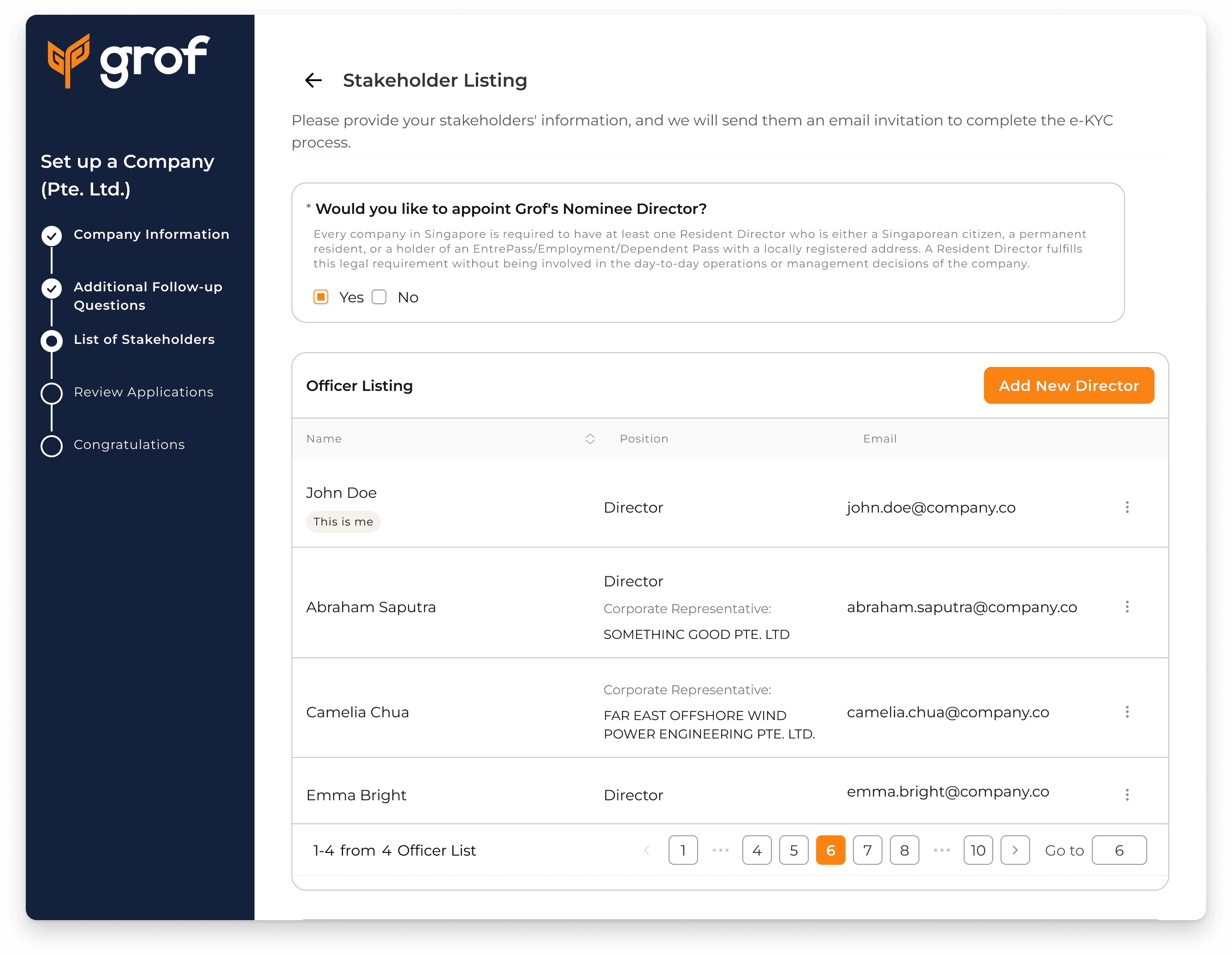Open options menu for Emma Bright row

coord(1126,795)
